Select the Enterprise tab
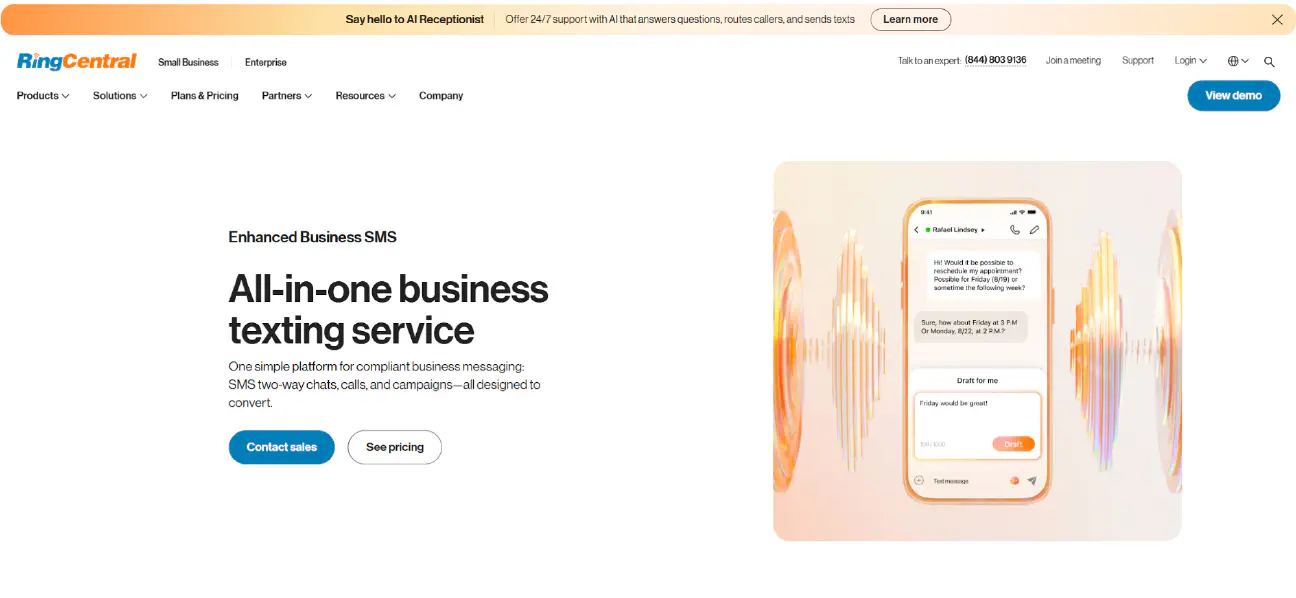This screenshot has width=1296, height=598. click(x=266, y=62)
